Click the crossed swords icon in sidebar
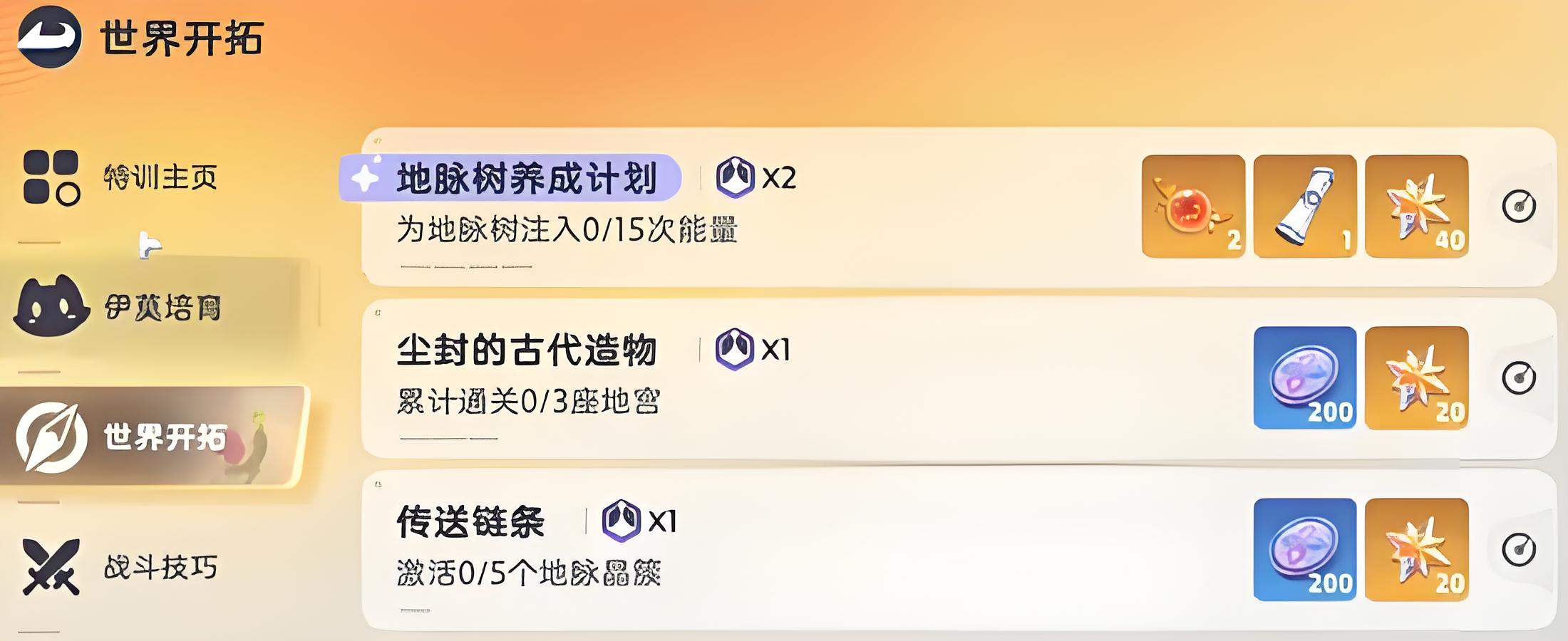This screenshot has width=1568, height=641. point(51,567)
